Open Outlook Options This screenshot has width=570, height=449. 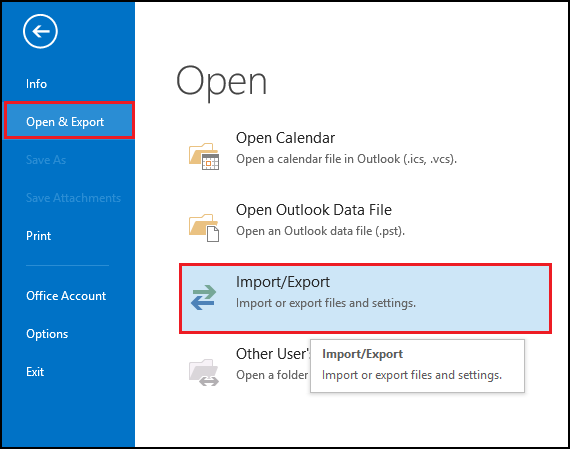click(47, 334)
